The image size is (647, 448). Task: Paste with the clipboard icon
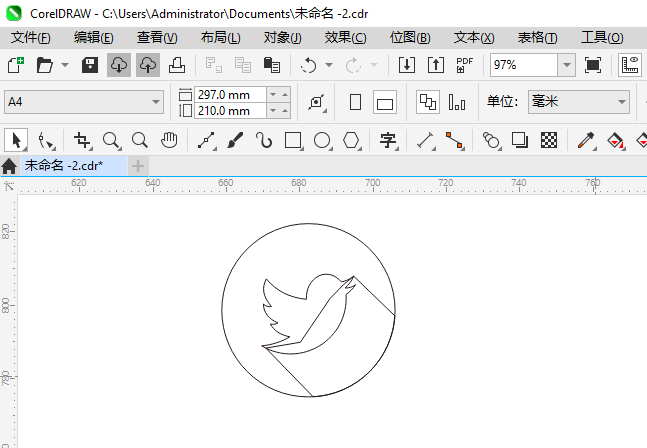272,65
